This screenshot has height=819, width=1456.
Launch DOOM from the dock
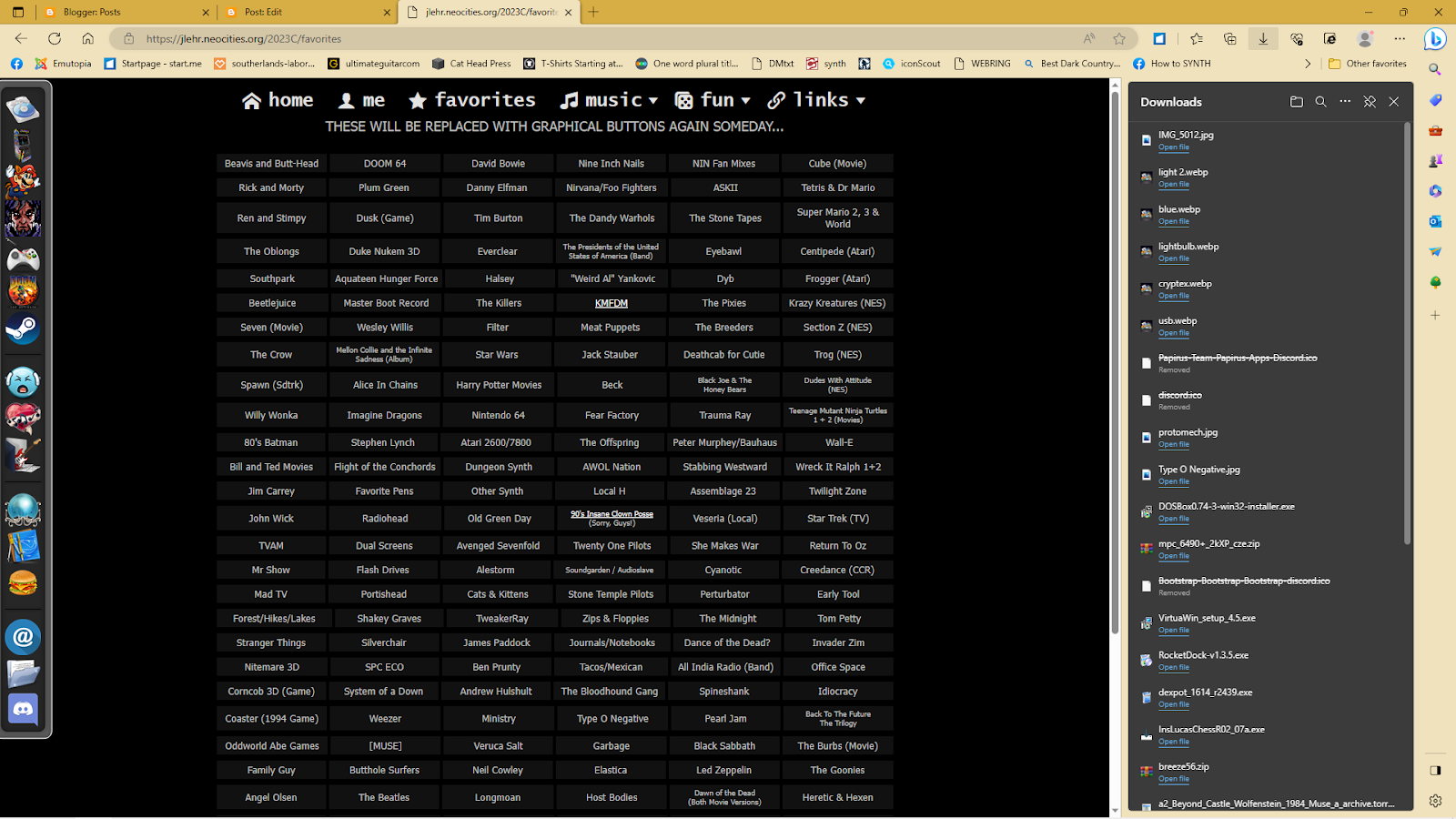click(23, 292)
